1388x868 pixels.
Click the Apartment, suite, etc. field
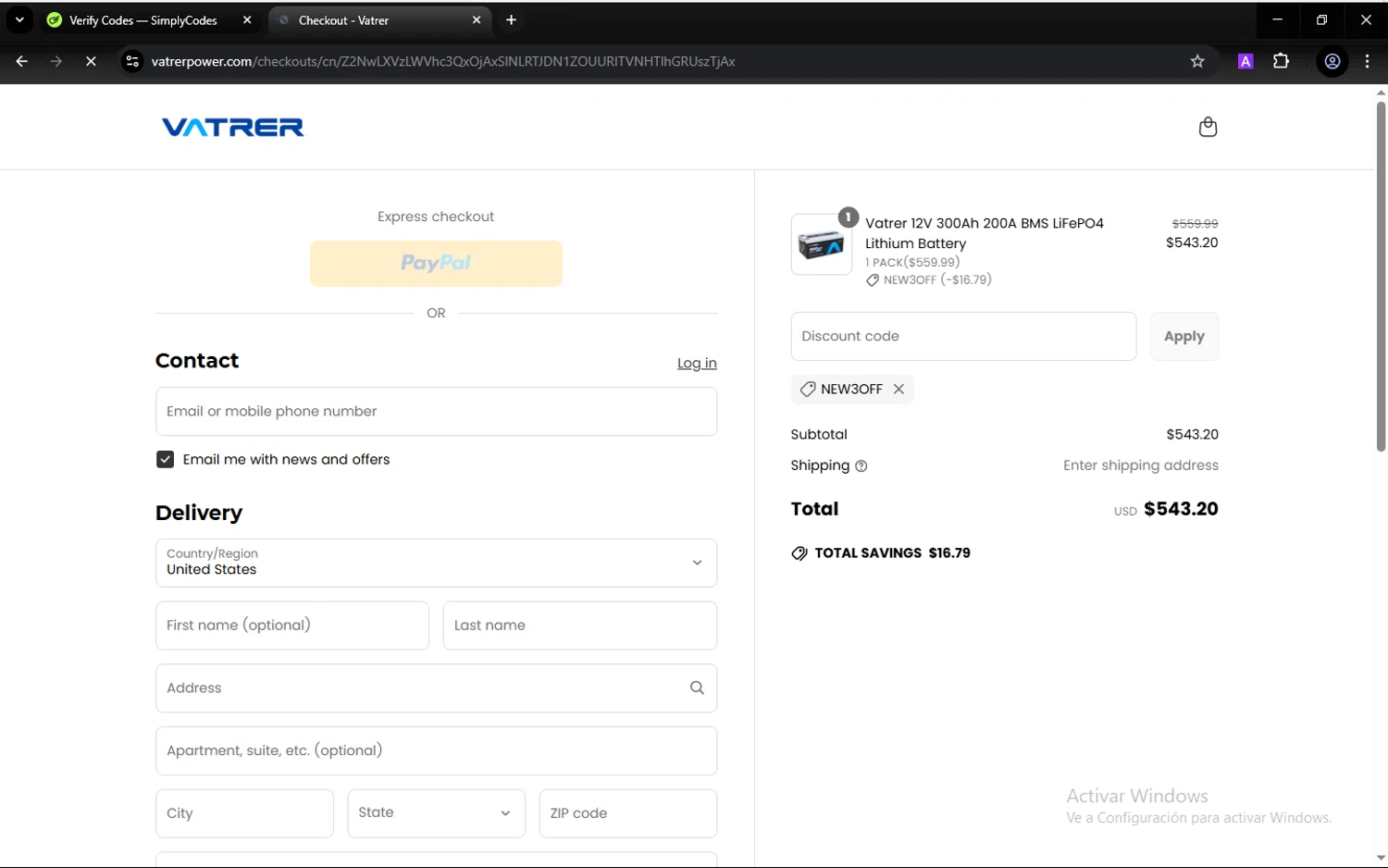pyautogui.click(x=436, y=750)
